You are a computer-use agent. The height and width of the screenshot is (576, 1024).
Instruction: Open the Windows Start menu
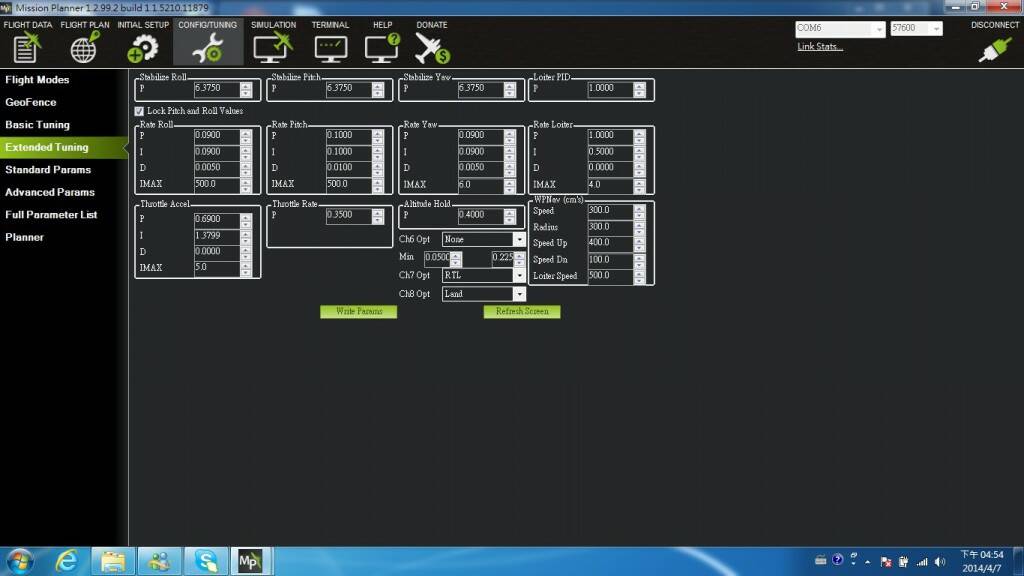pos(20,562)
